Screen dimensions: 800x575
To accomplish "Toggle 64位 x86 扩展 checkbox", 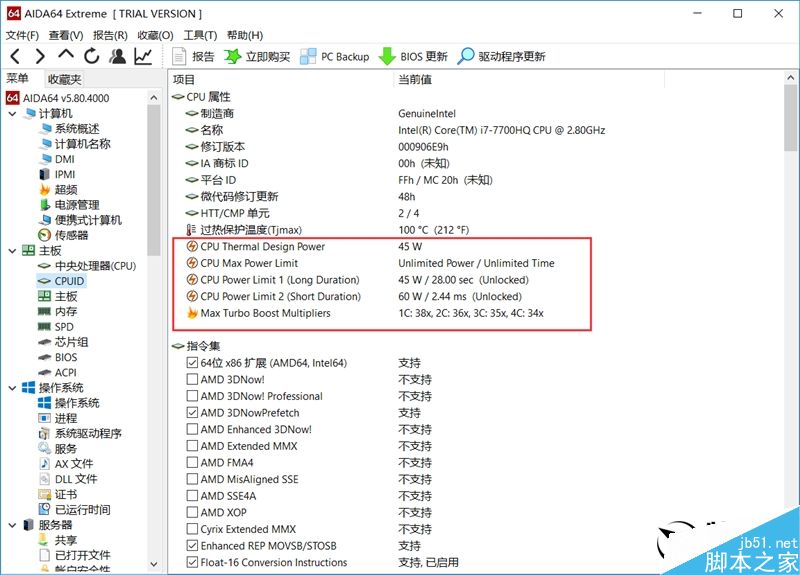I will coord(192,363).
